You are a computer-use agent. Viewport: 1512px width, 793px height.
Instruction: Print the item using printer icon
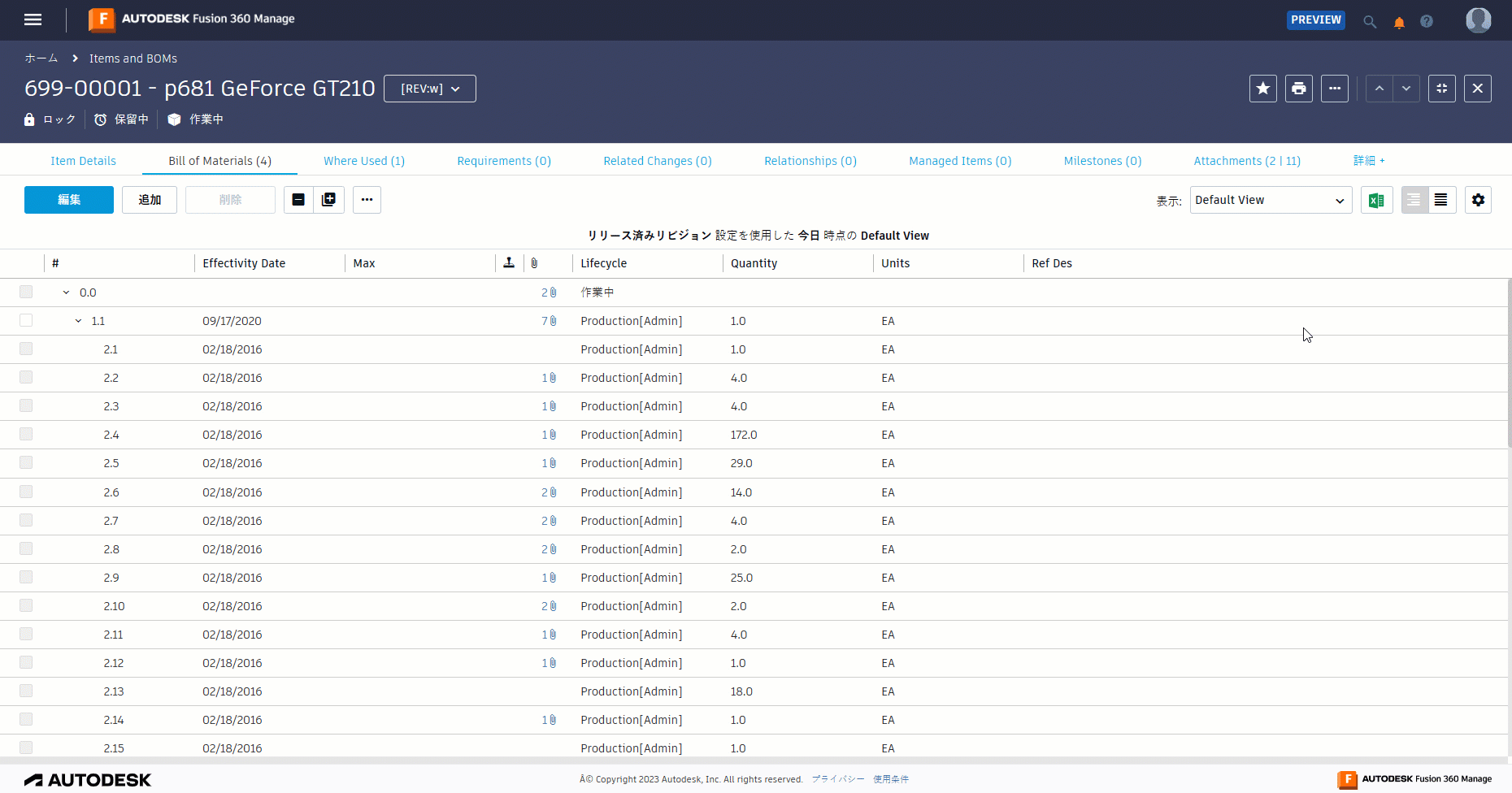pyautogui.click(x=1299, y=89)
